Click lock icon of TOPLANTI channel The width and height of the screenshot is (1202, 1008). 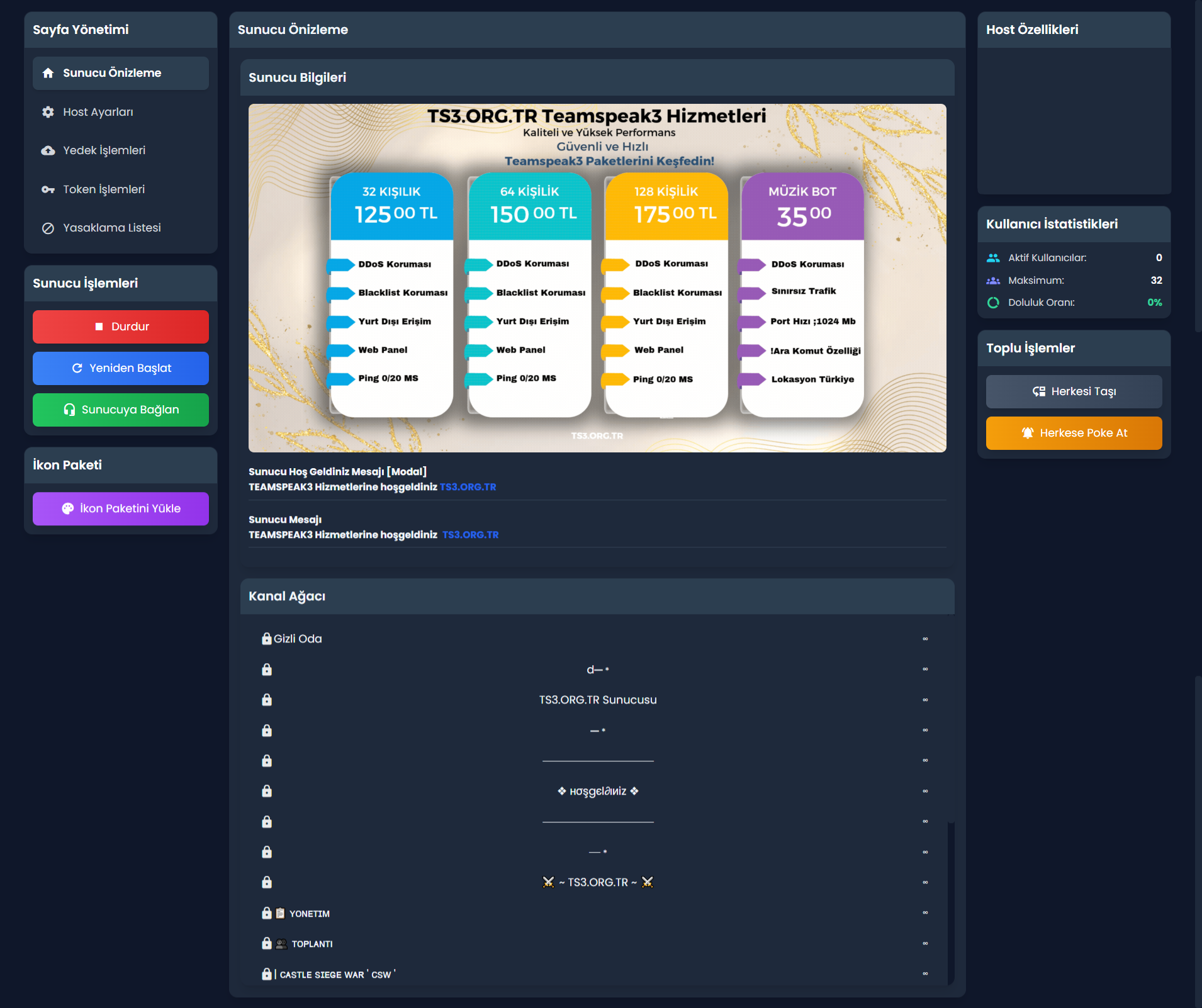[x=267, y=943]
